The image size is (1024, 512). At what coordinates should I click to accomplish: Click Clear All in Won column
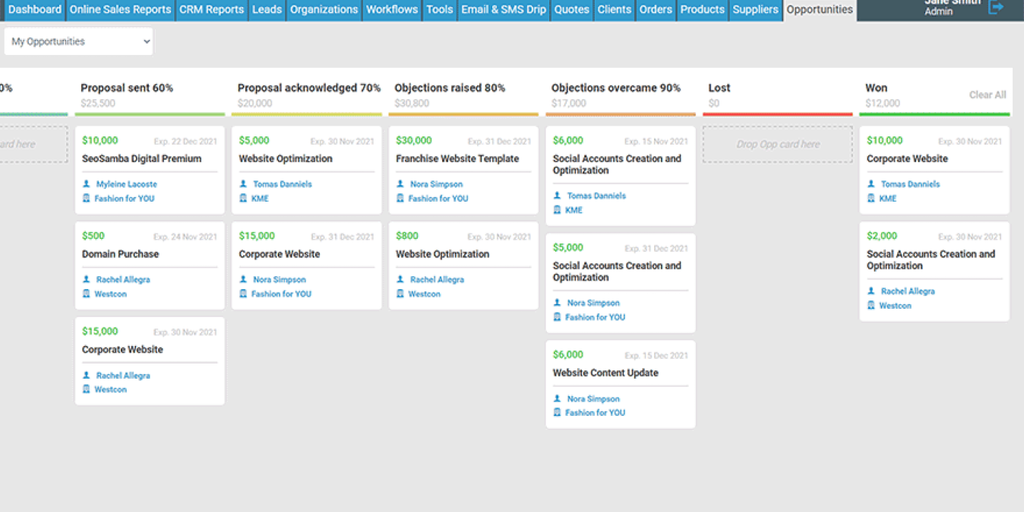click(x=987, y=95)
